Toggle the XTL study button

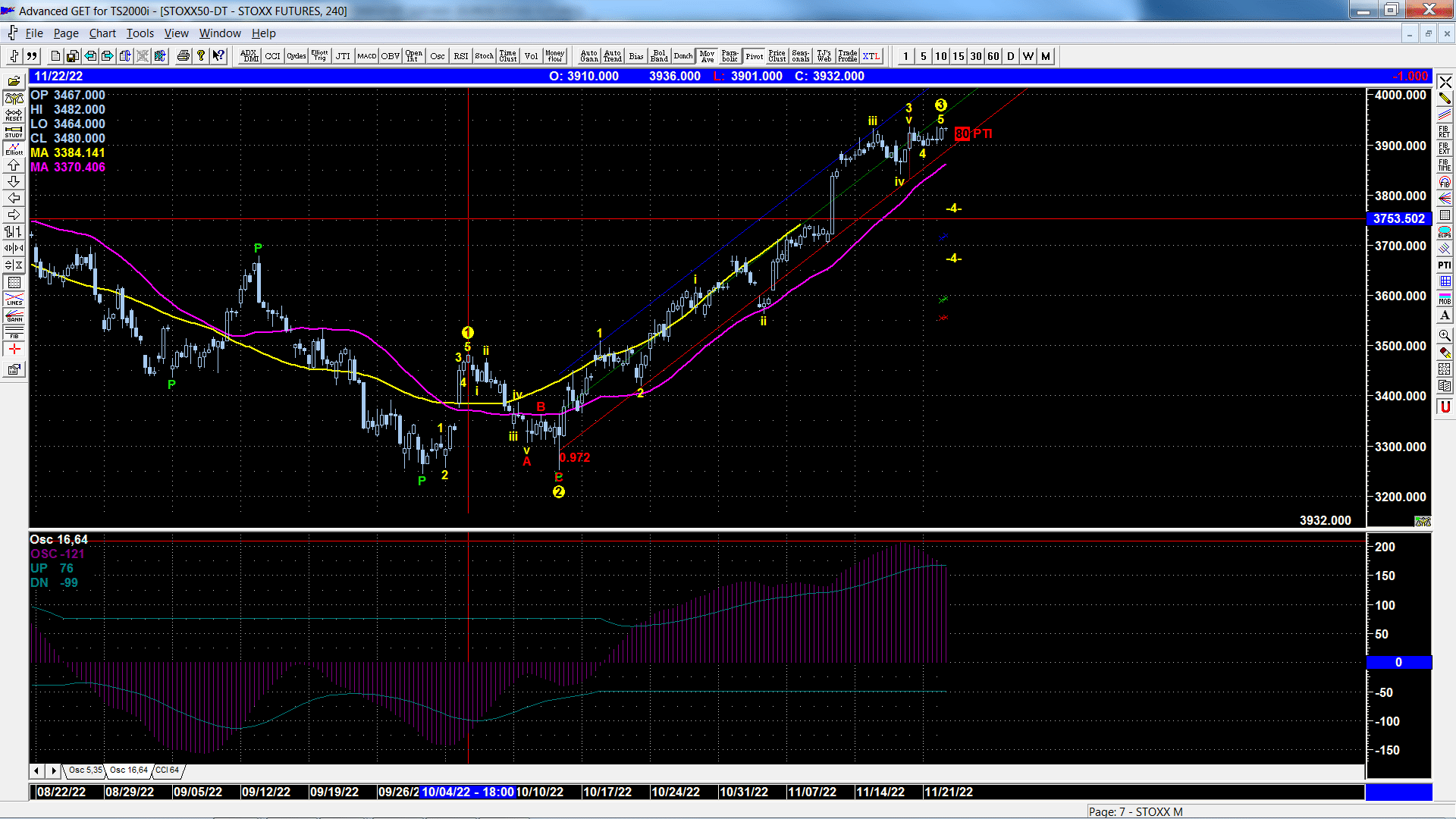871,56
